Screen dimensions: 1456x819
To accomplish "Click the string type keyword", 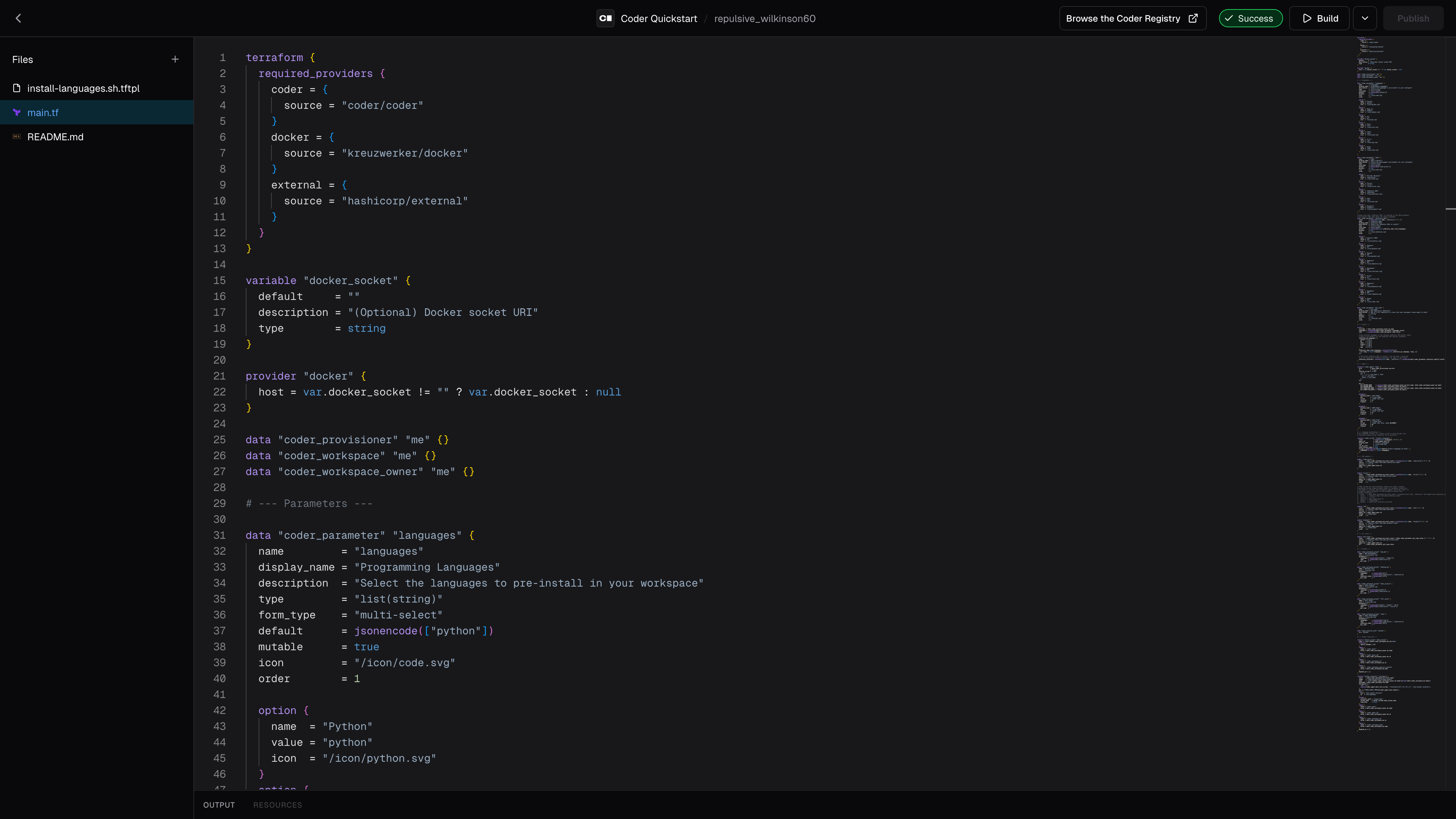I will click(366, 328).
